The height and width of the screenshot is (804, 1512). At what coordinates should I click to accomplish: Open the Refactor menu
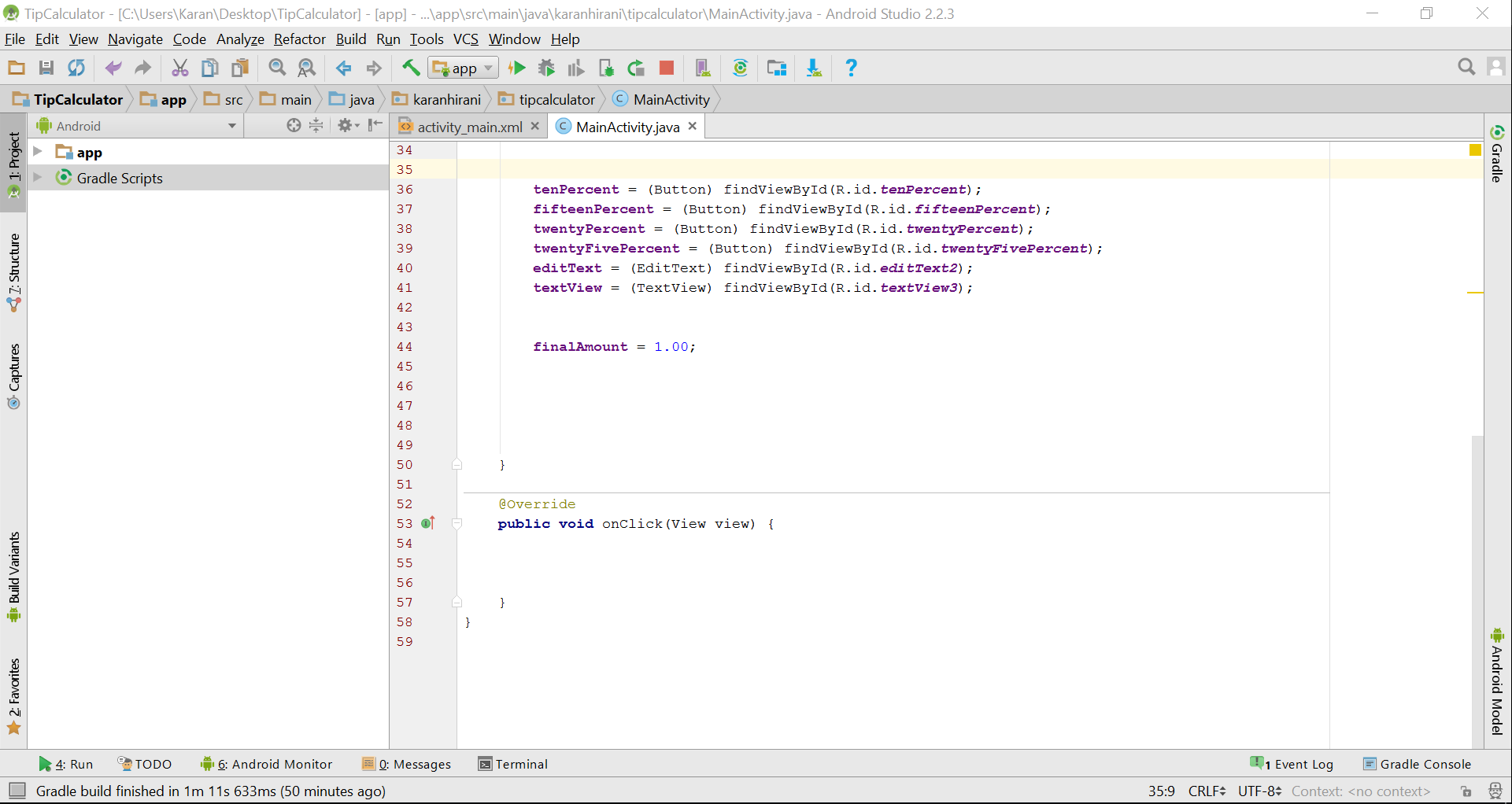coord(299,39)
